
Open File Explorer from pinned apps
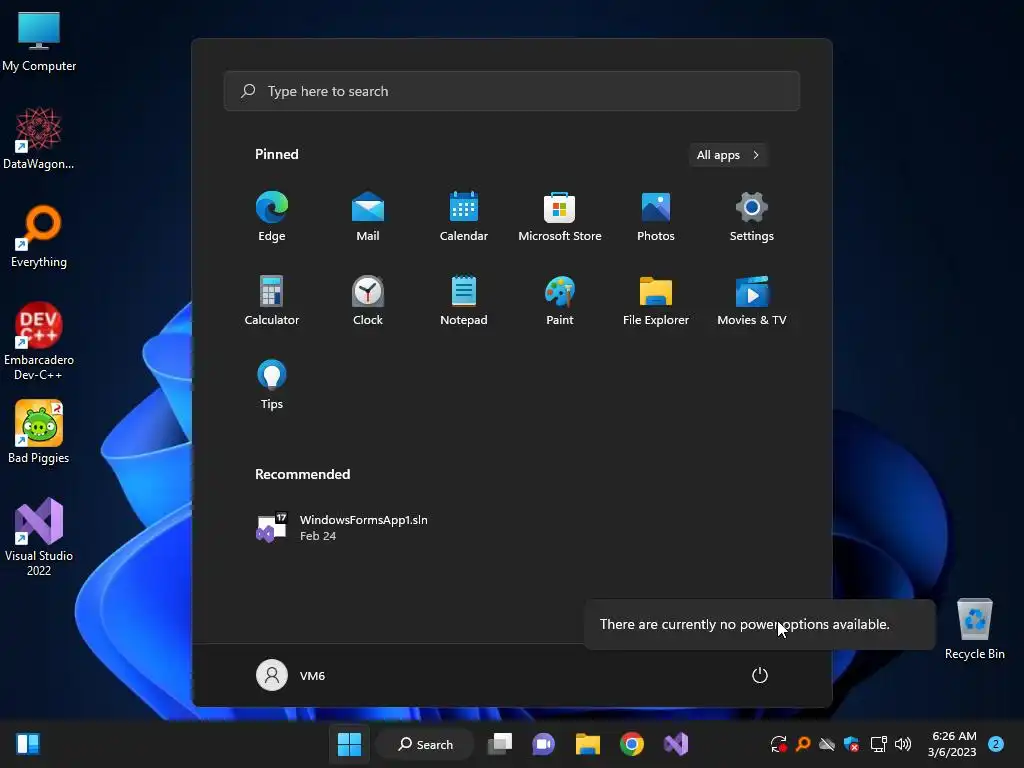click(x=656, y=300)
